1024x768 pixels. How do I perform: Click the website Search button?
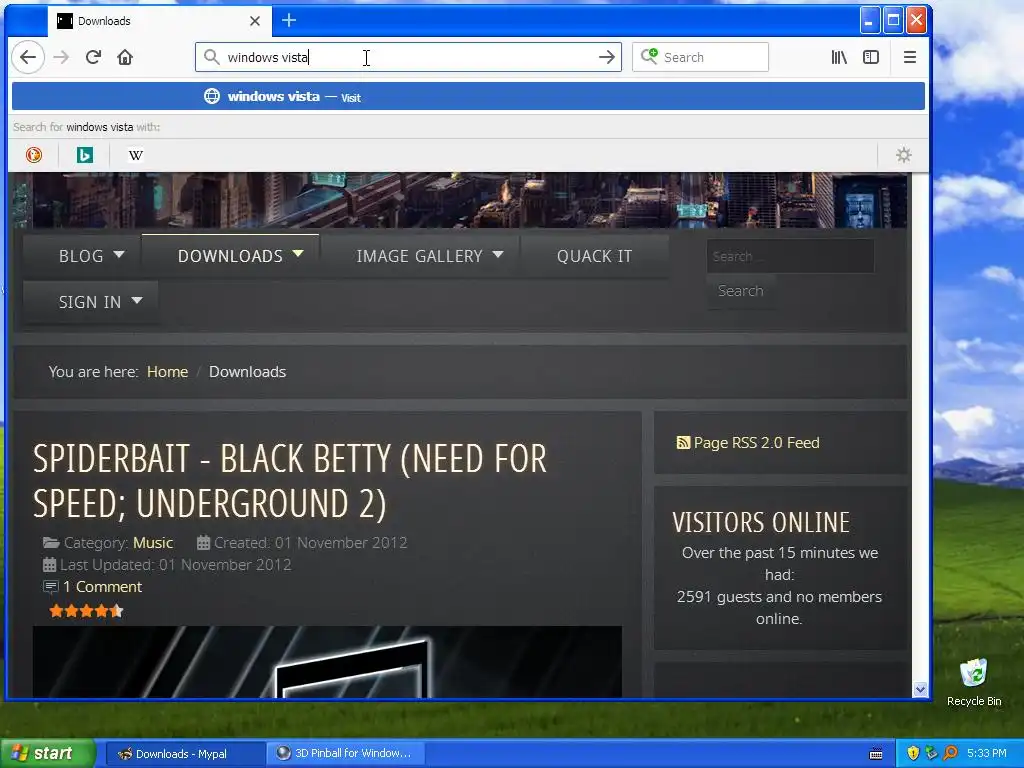coord(741,291)
